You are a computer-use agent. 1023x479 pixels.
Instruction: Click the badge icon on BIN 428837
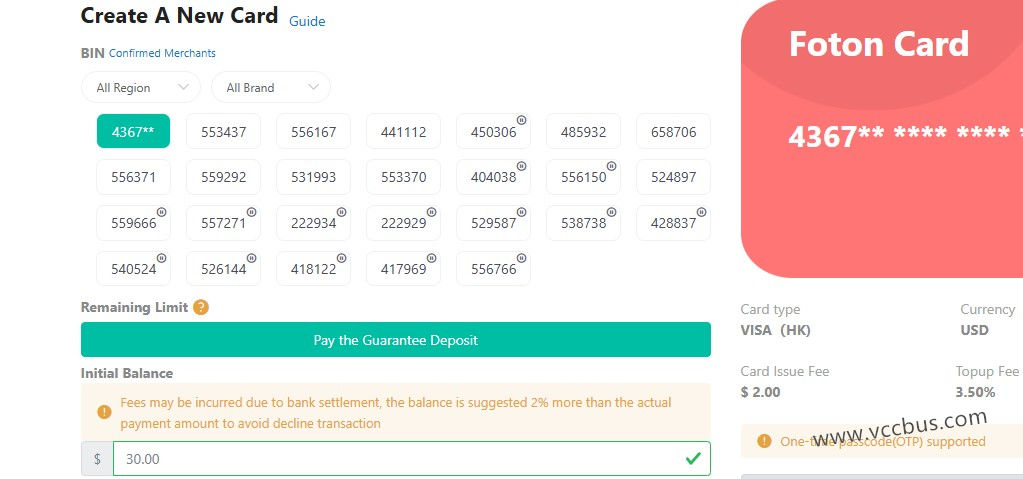[701, 212]
